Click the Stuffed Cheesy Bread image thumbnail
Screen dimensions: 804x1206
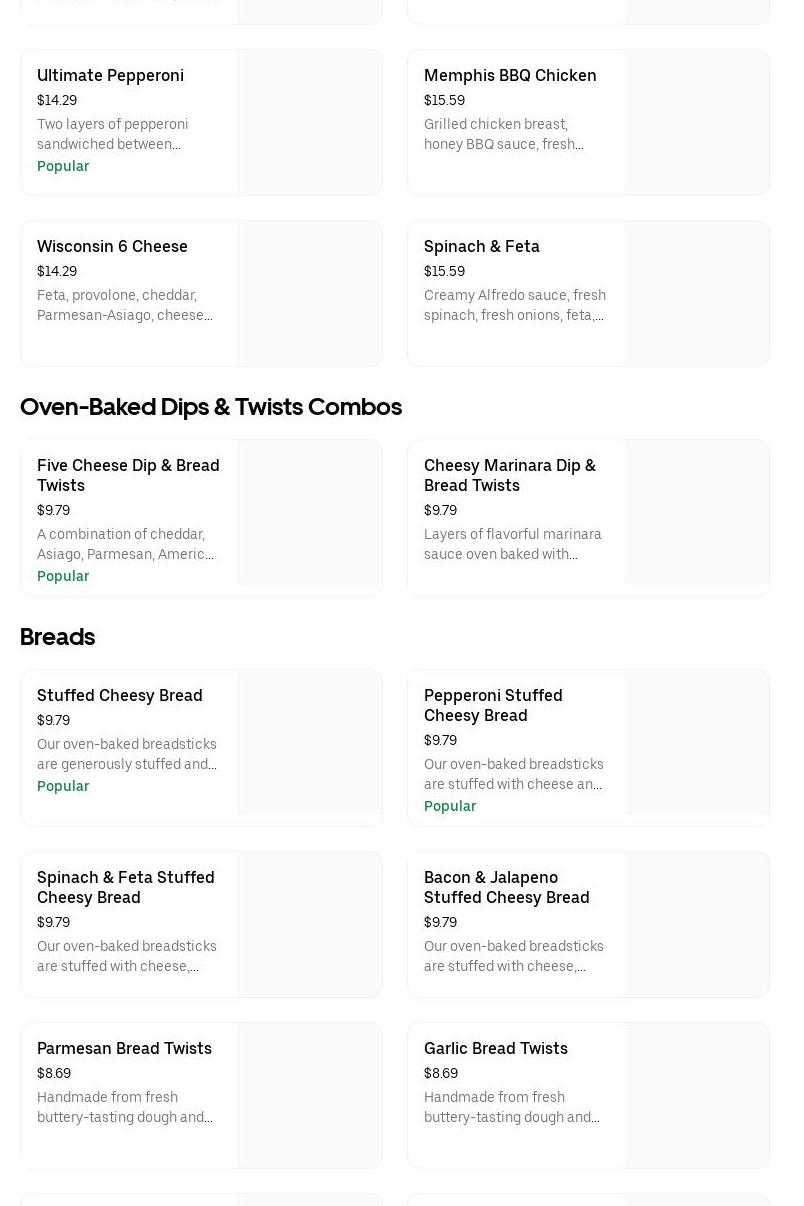(310, 743)
